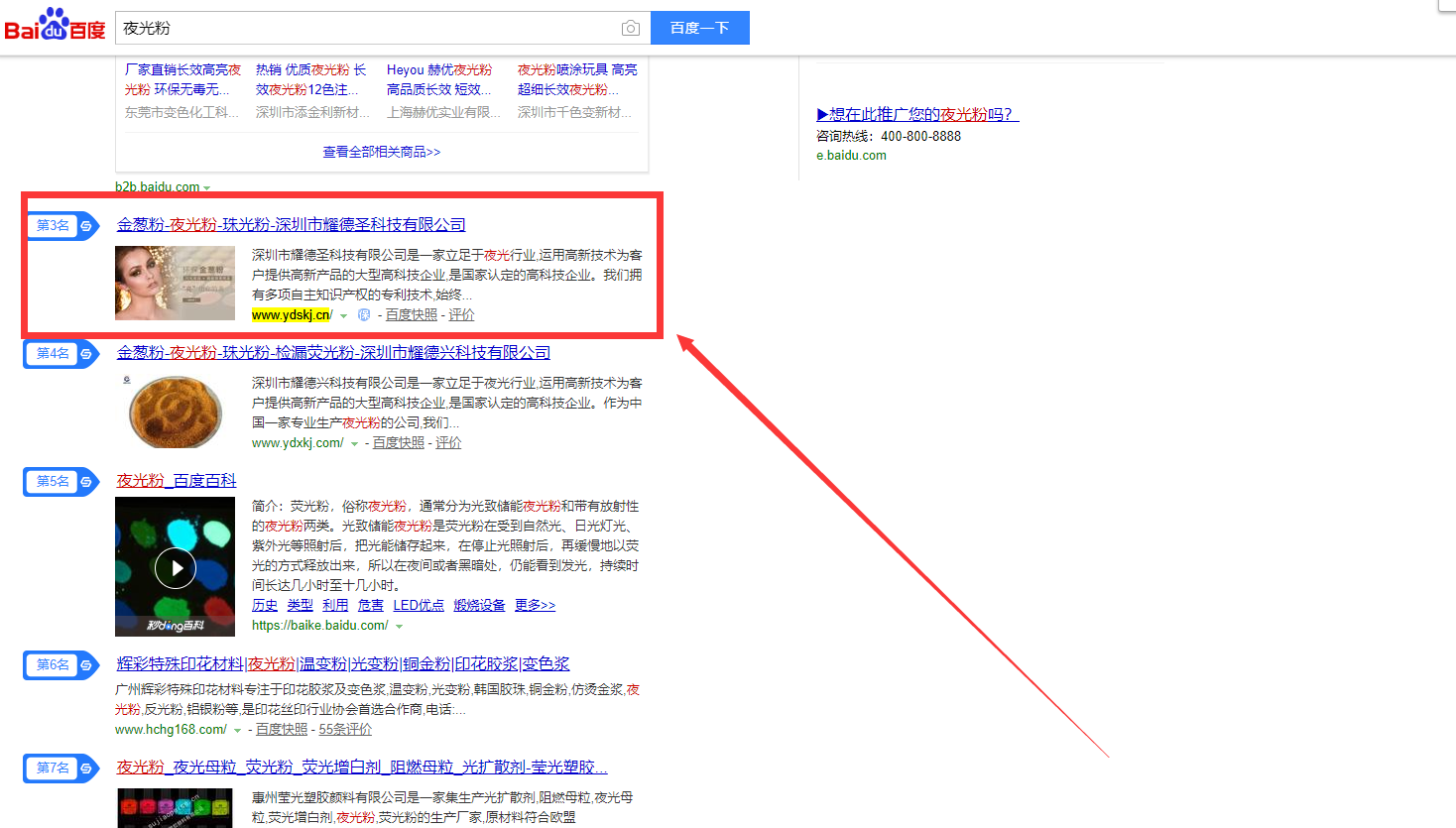Click 咨询热线: 400-800-8888 text
Viewport: 1456px width, 828px height.
click(x=889, y=137)
